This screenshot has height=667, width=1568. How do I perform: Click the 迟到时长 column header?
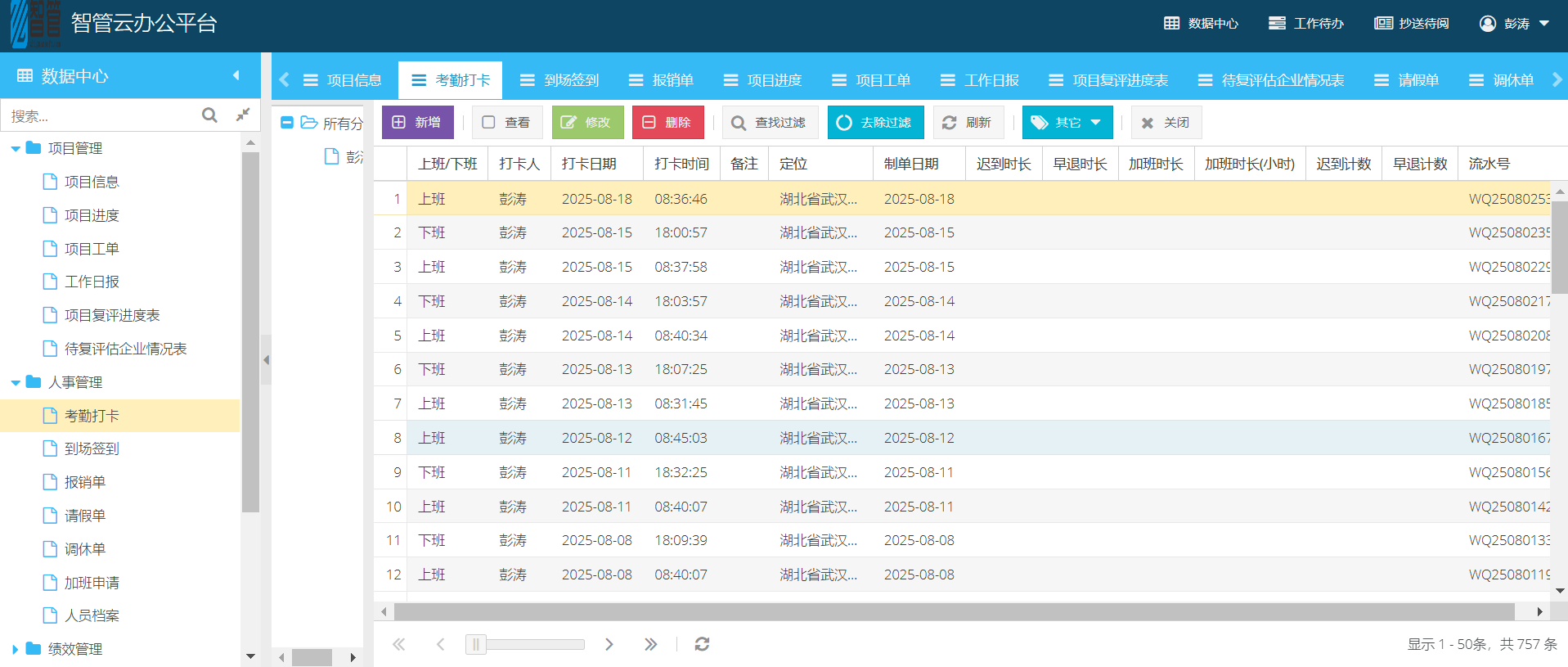tap(1004, 164)
